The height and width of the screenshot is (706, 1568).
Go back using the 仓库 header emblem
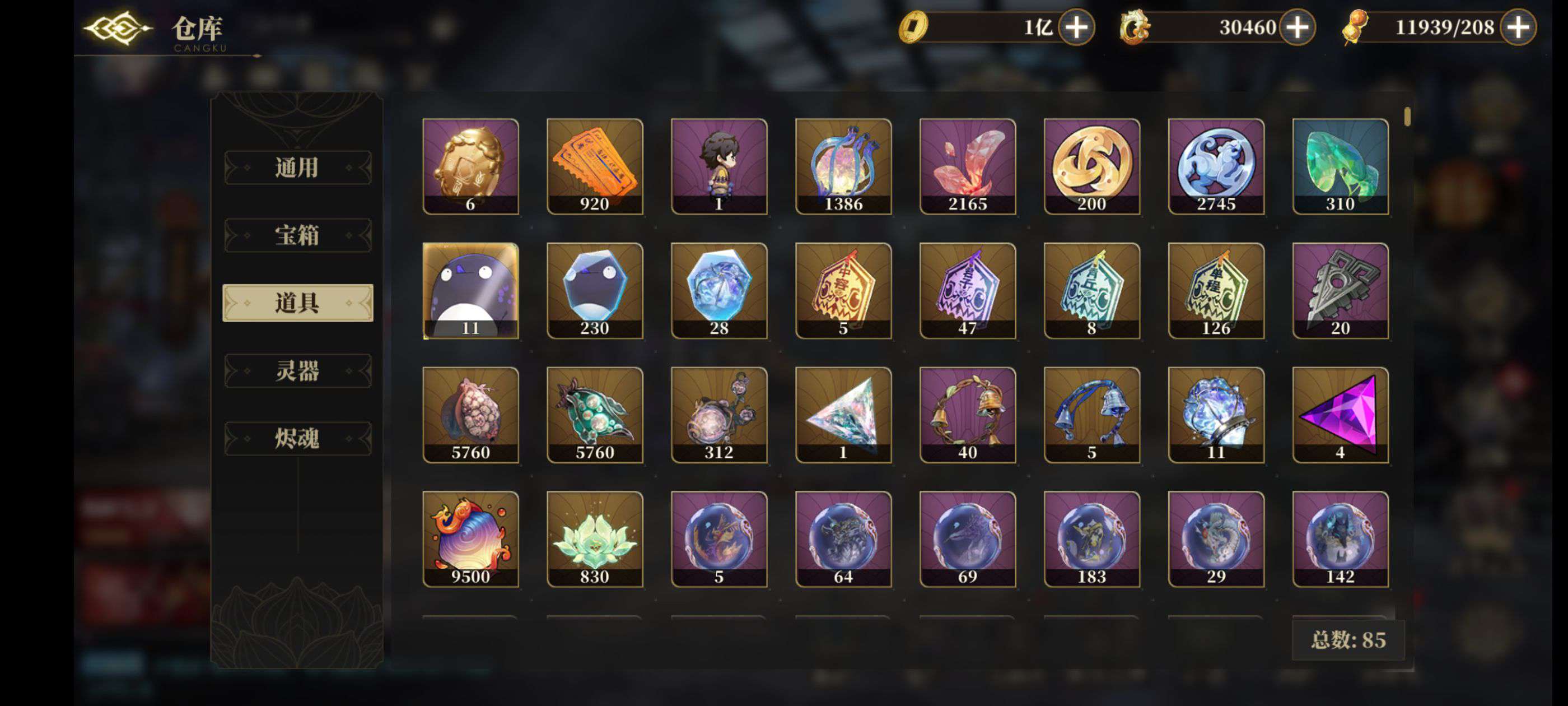click(118, 28)
